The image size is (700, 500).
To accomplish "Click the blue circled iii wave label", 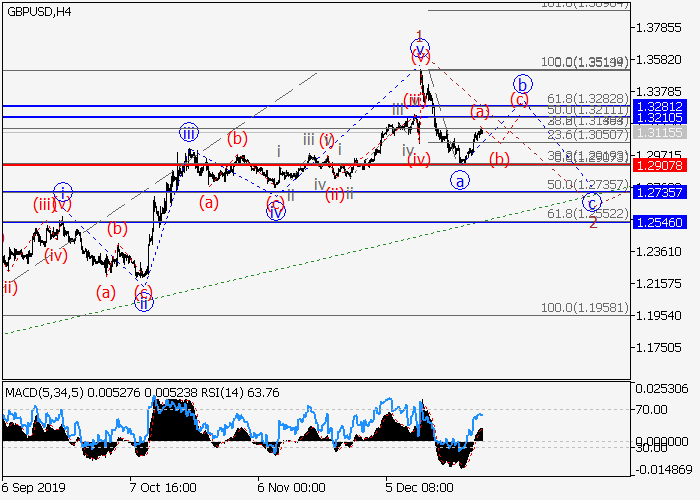I will tap(189, 131).
